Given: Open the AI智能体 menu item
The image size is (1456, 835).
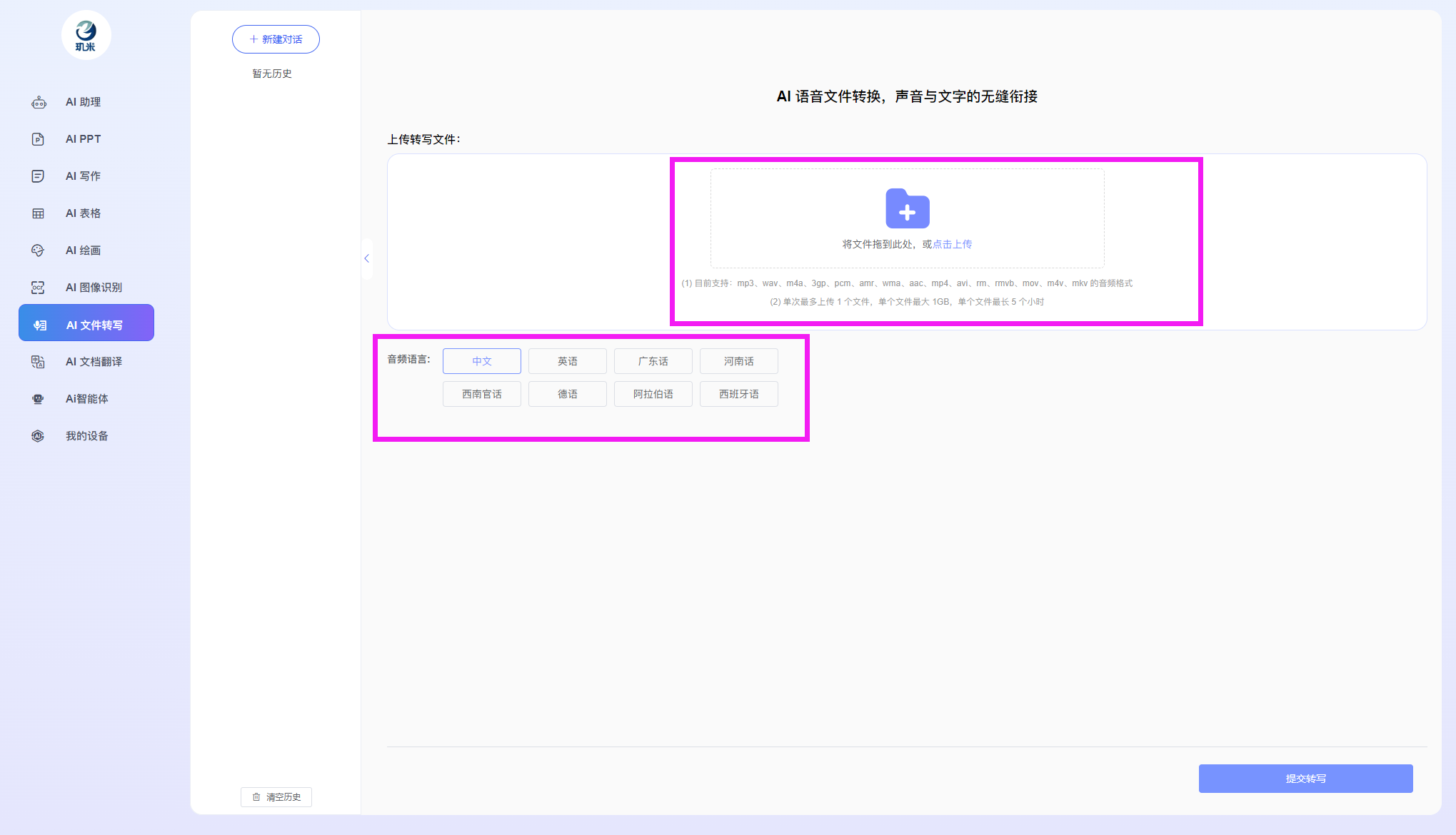Looking at the screenshot, I should point(86,399).
